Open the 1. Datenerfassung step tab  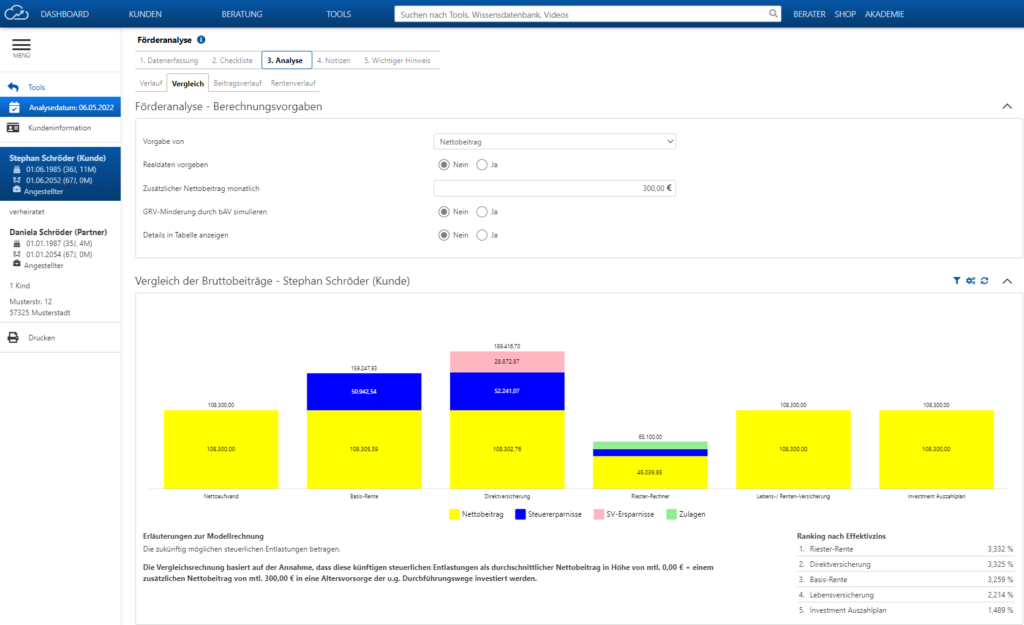point(169,60)
